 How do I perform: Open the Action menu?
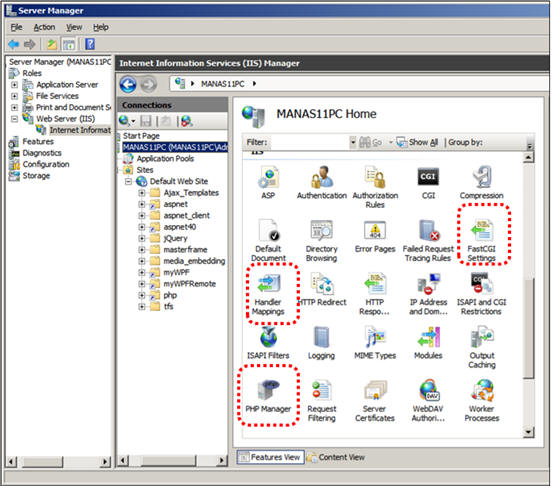[x=44, y=27]
